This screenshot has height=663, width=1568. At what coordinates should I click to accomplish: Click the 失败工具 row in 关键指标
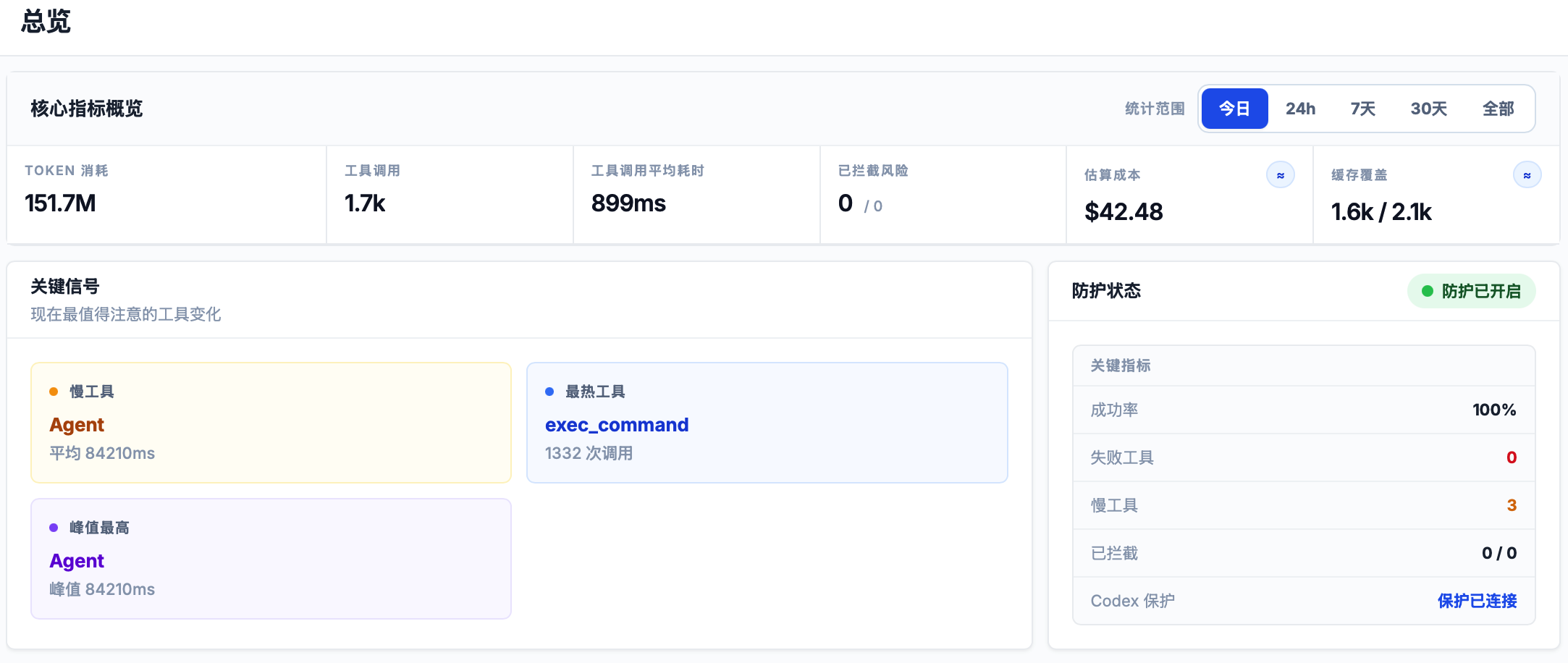(1303, 457)
